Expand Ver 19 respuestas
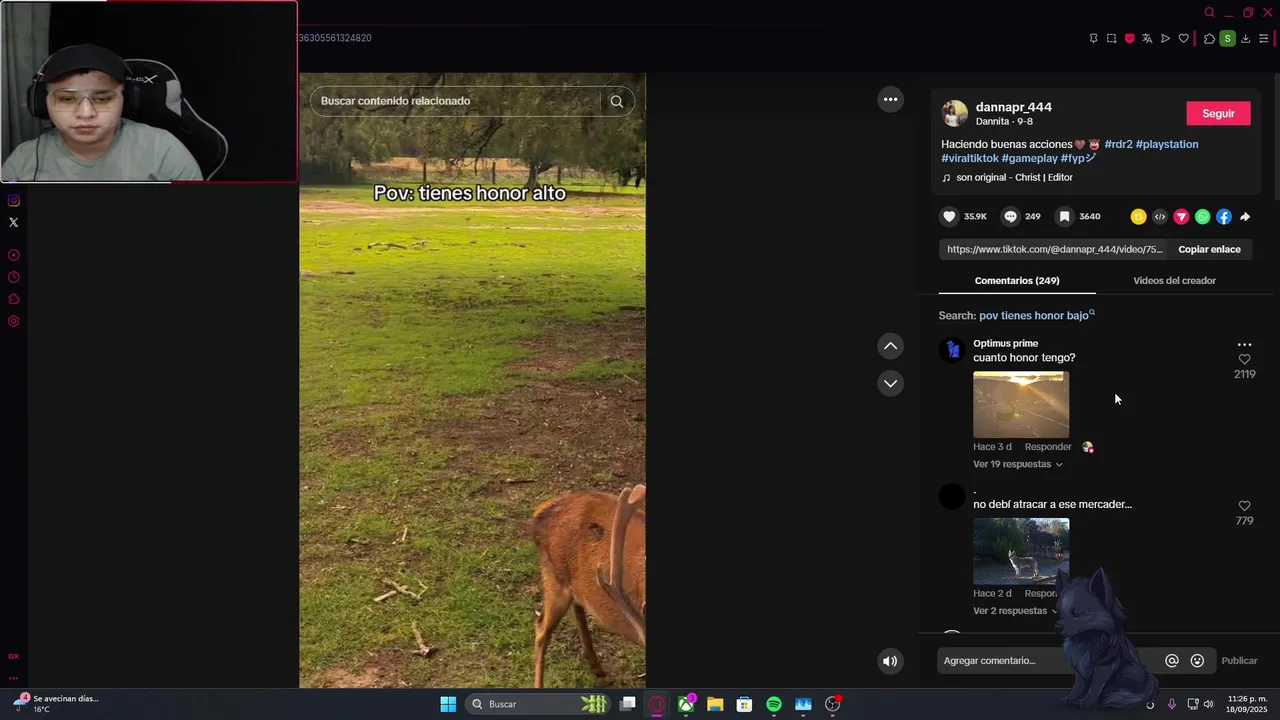 click(1017, 464)
